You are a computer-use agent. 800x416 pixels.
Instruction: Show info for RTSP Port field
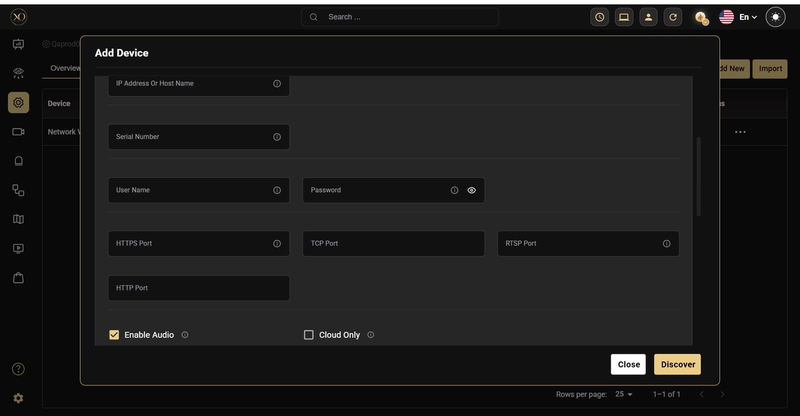click(666, 243)
